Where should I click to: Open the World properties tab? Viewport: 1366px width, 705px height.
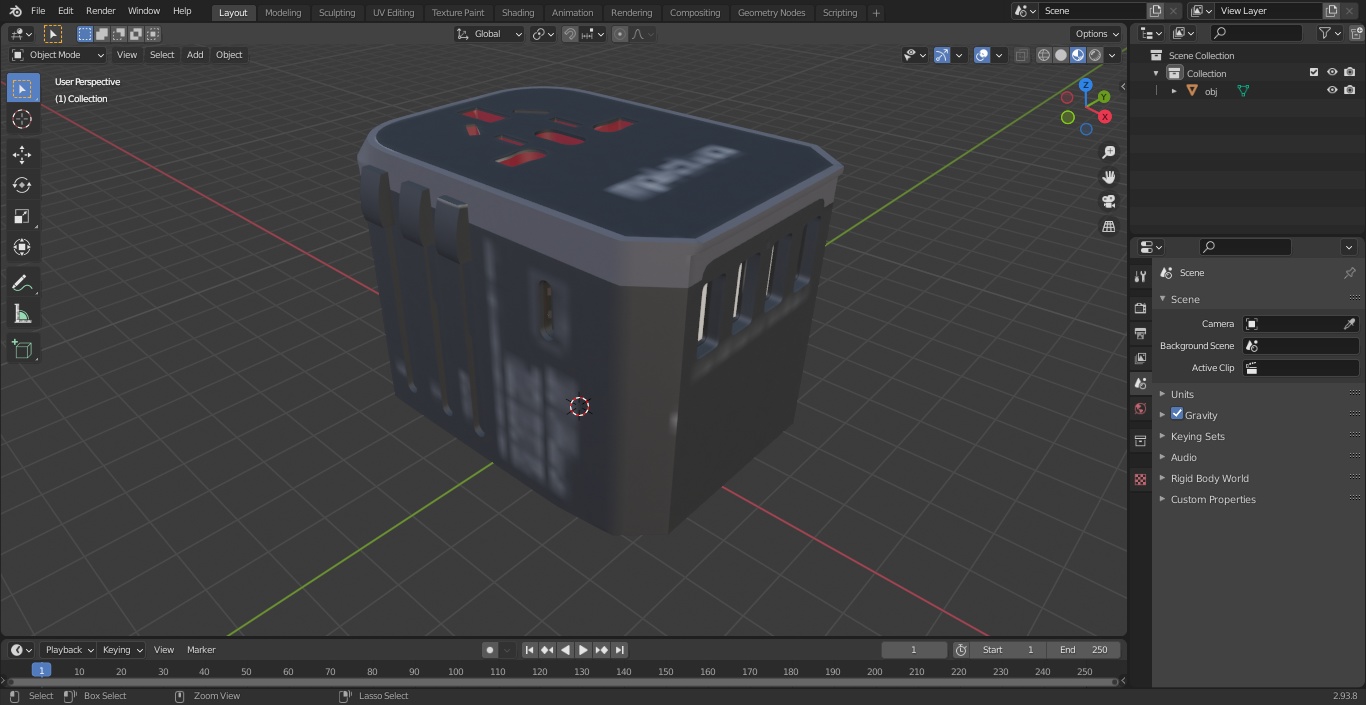tap(1140, 408)
